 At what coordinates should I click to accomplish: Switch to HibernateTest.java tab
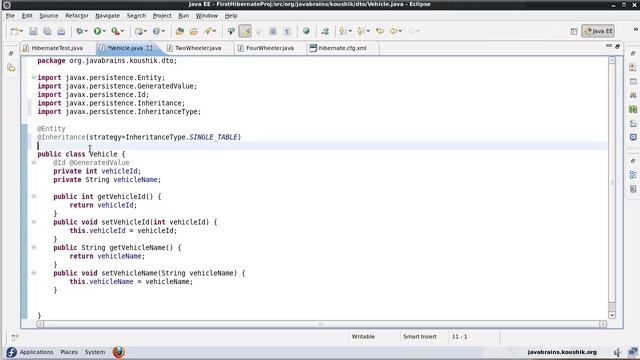click(x=53, y=48)
